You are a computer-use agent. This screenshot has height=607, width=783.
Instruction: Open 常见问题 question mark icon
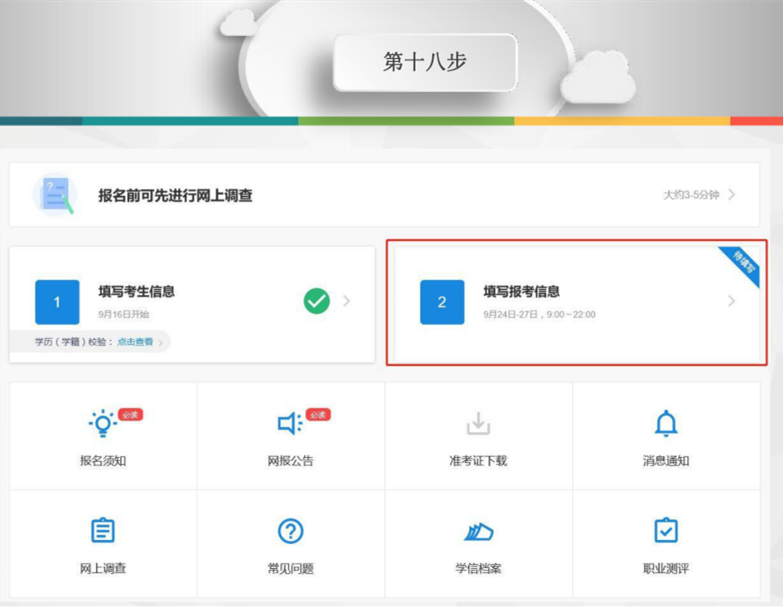tap(290, 531)
